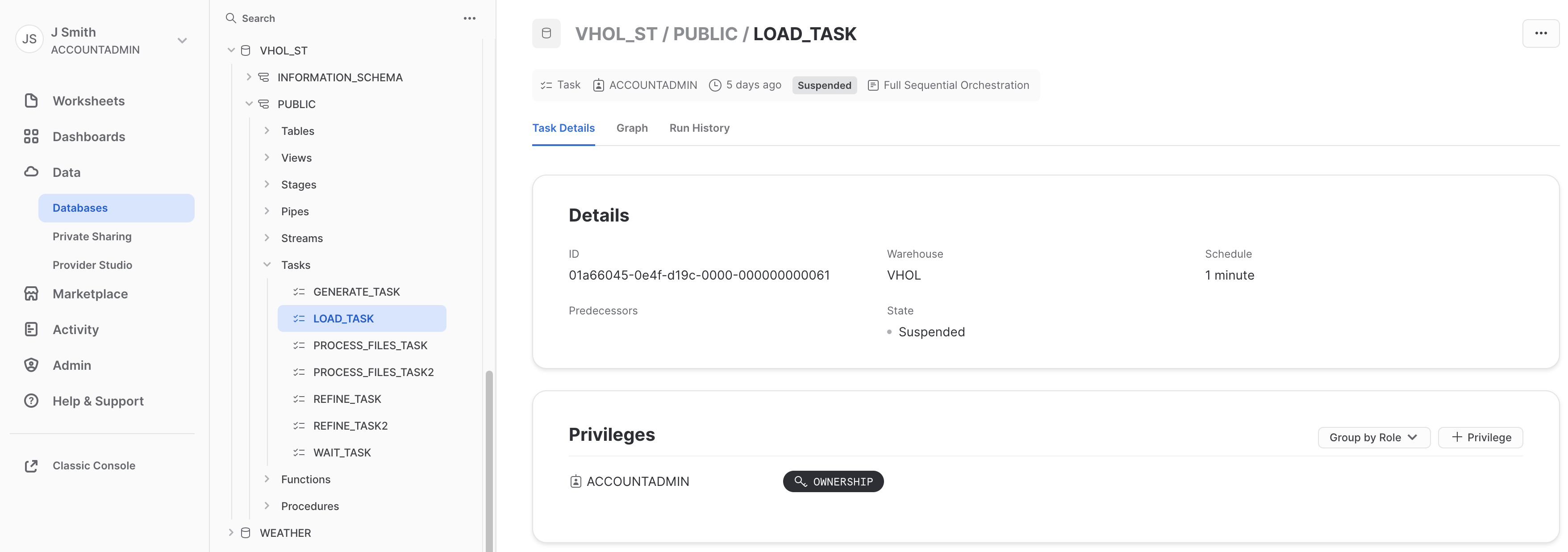1568x552 pixels.
Task: Click the object search field
Action: coord(341,18)
